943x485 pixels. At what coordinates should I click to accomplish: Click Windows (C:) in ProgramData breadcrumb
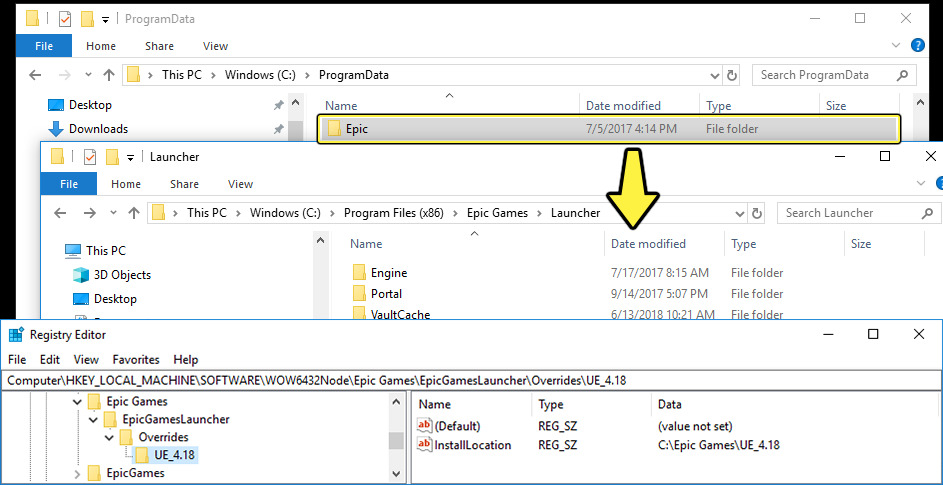[259, 75]
